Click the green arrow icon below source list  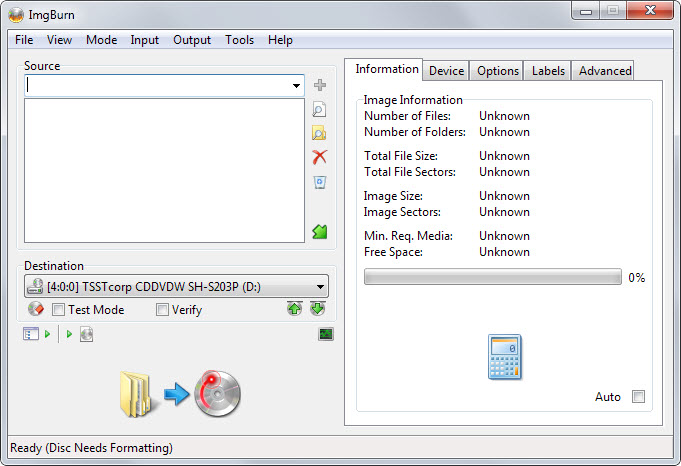(x=320, y=231)
